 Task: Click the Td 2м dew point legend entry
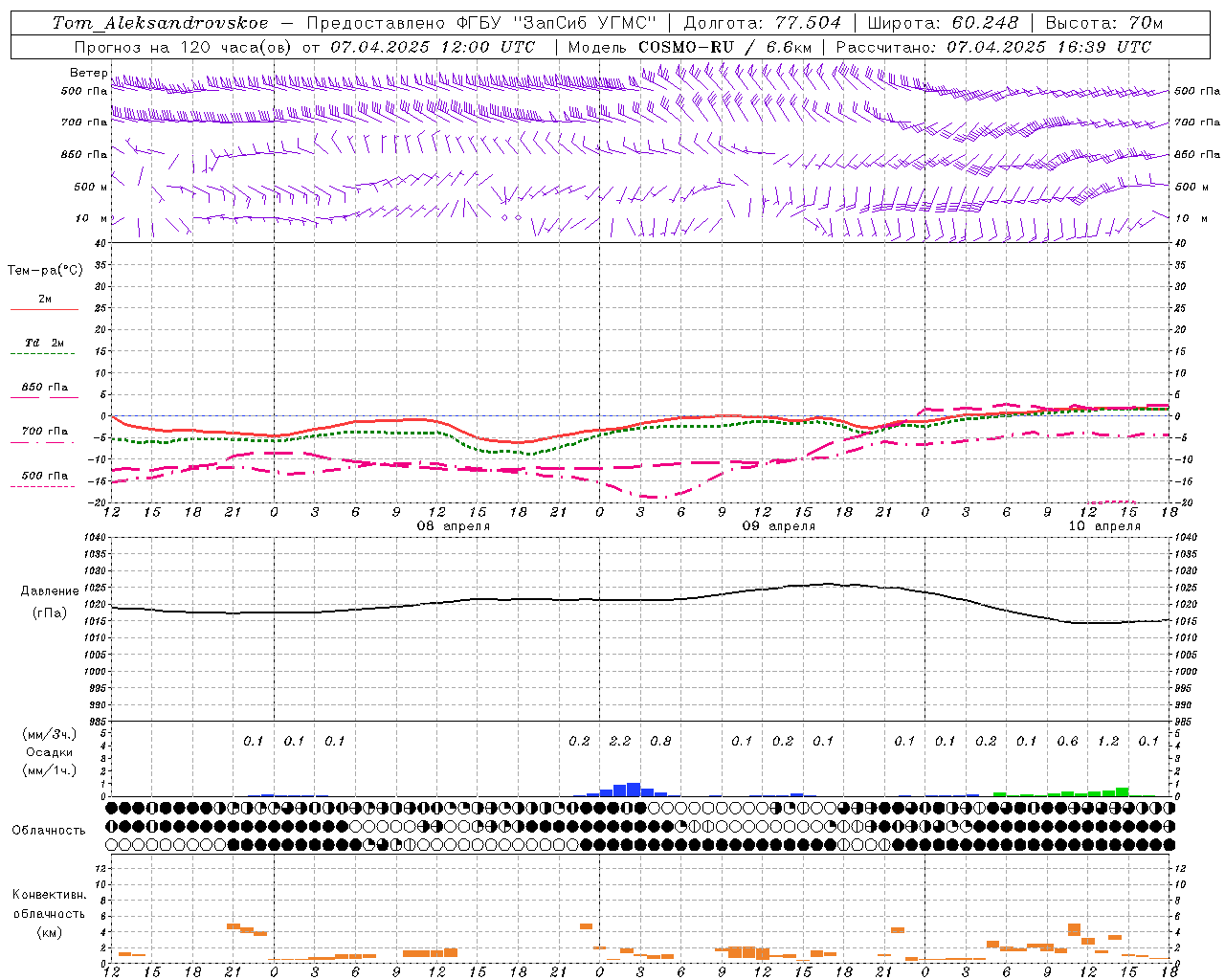point(45,343)
